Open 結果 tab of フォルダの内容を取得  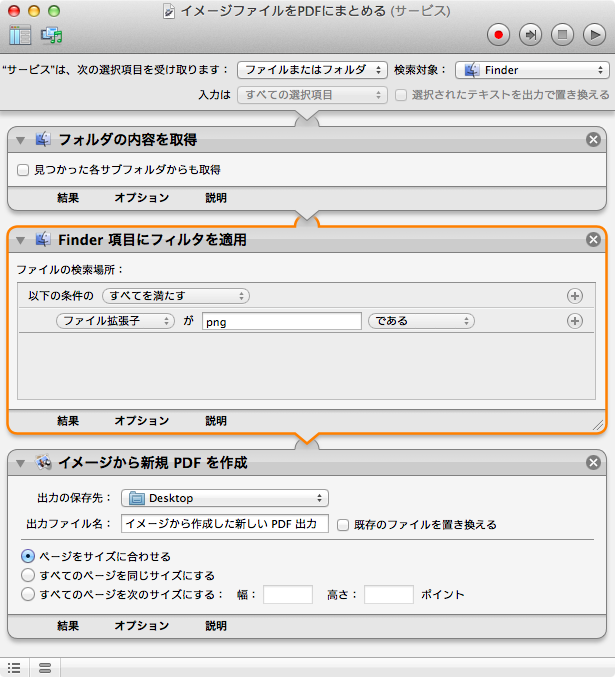click(68, 198)
